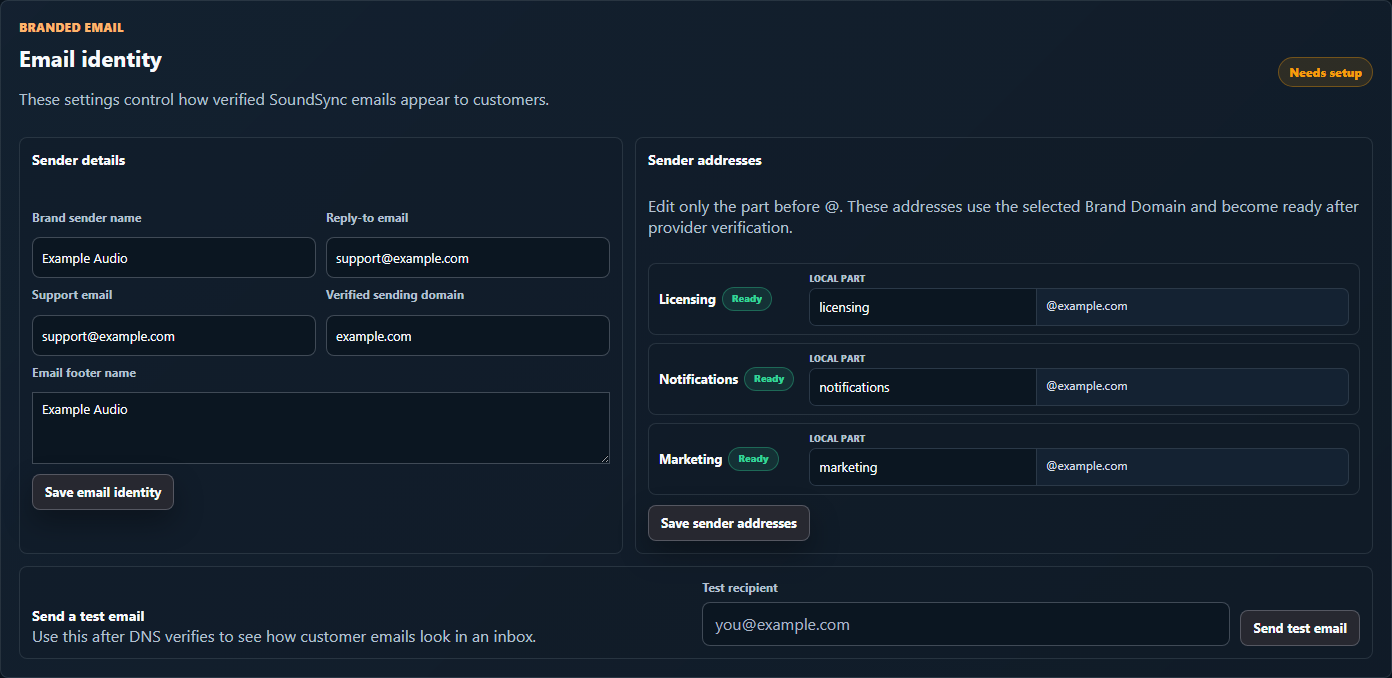Screen dimensions: 1392x678
Task: Click the Reply-to email label
Action: (x=367, y=218)
